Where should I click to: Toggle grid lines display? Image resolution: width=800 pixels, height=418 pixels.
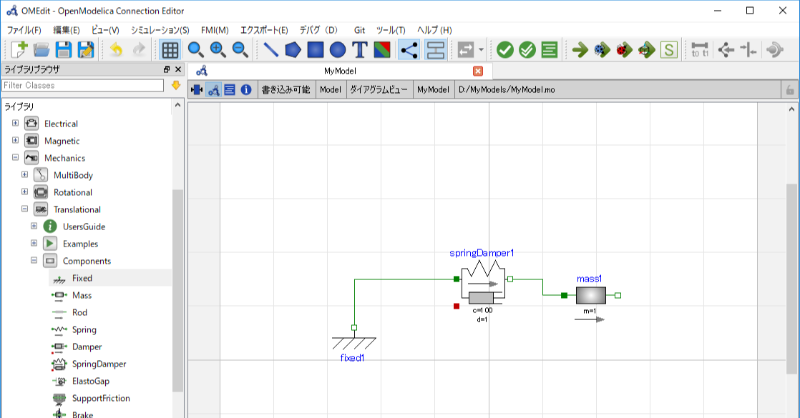(170, 50)
